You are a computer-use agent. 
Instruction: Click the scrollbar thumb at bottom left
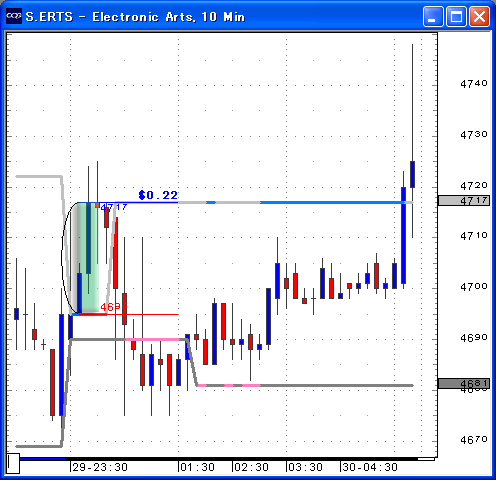13,463
